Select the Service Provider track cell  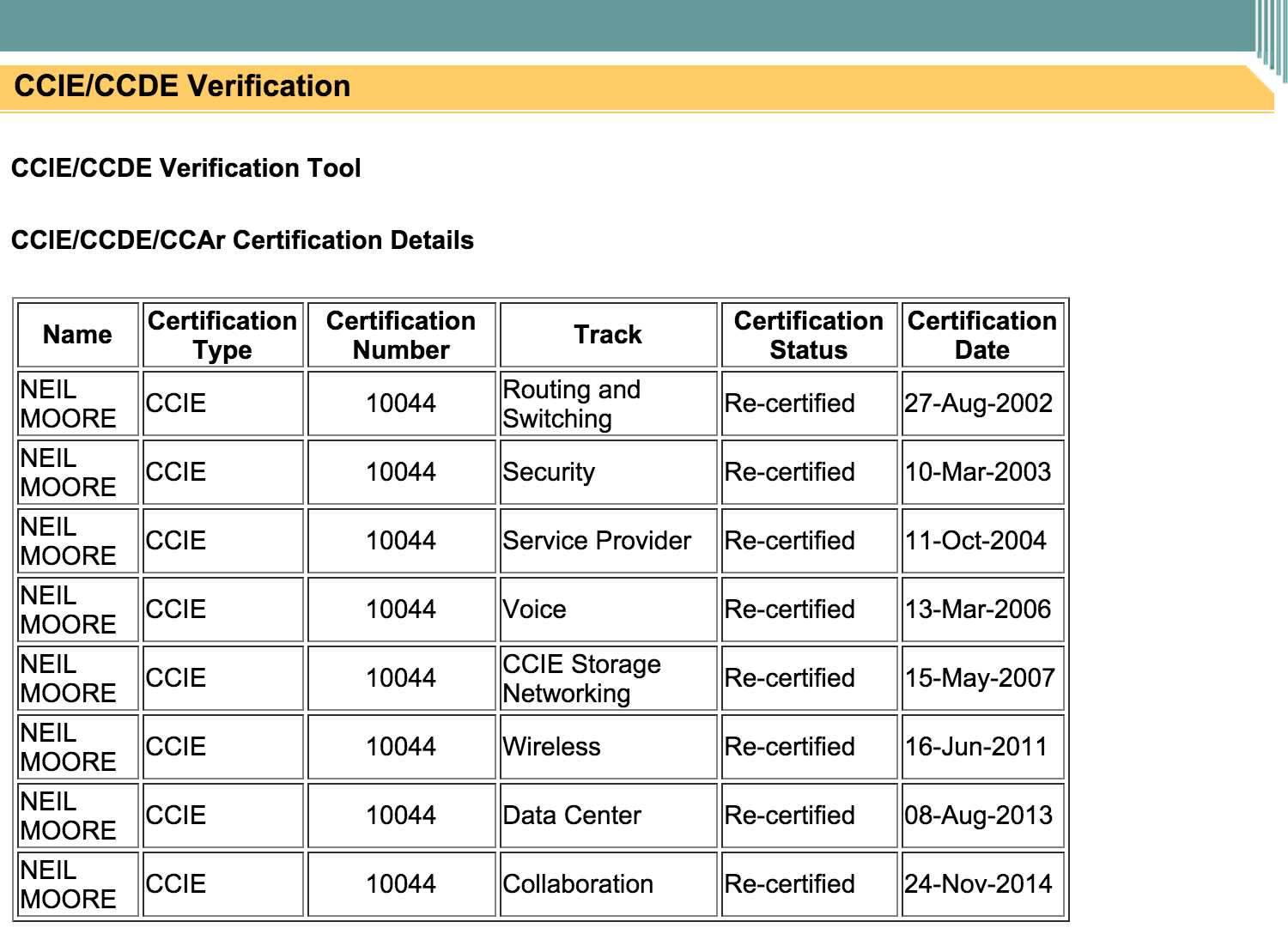click(x=608, y=541)
